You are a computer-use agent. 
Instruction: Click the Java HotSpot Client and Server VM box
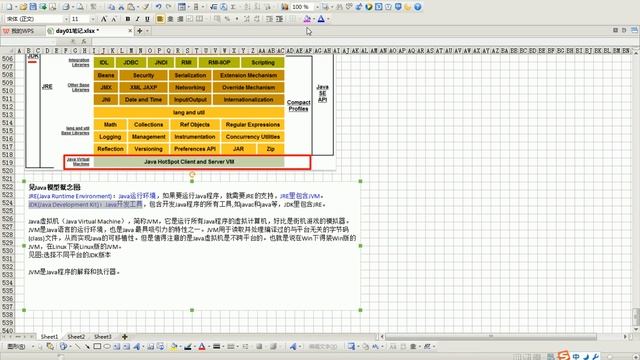click(189, 162)
